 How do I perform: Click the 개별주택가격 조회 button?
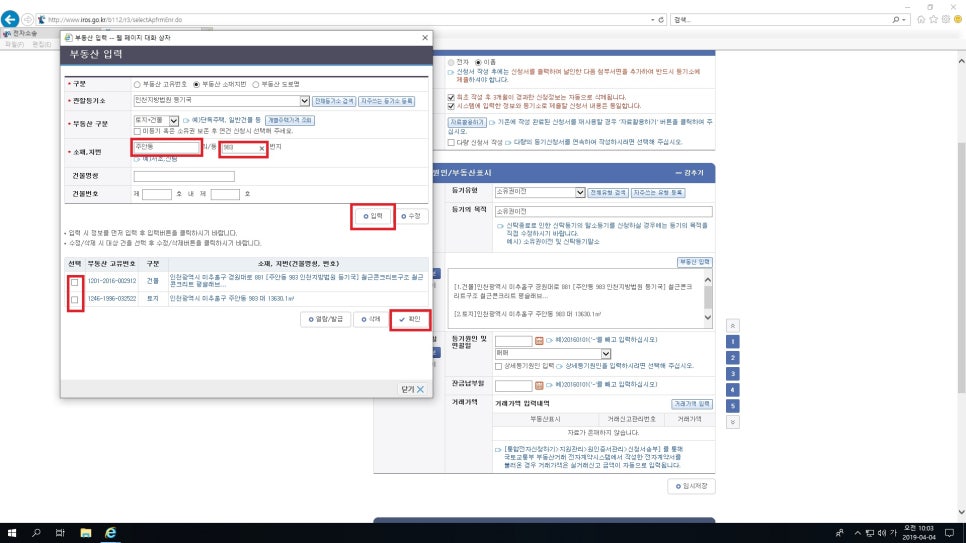pyautogui.click(x=290, y=120)
